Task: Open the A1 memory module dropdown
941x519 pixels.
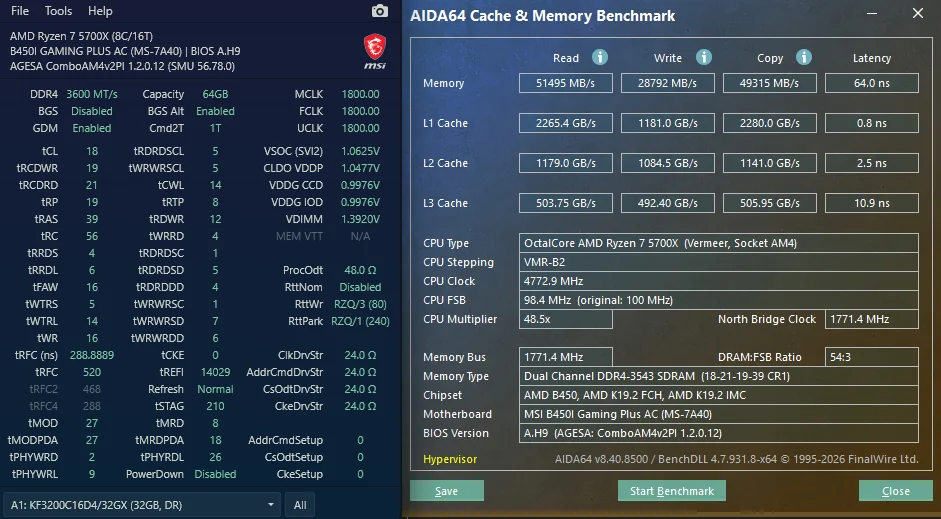Action: pos(142,505)
